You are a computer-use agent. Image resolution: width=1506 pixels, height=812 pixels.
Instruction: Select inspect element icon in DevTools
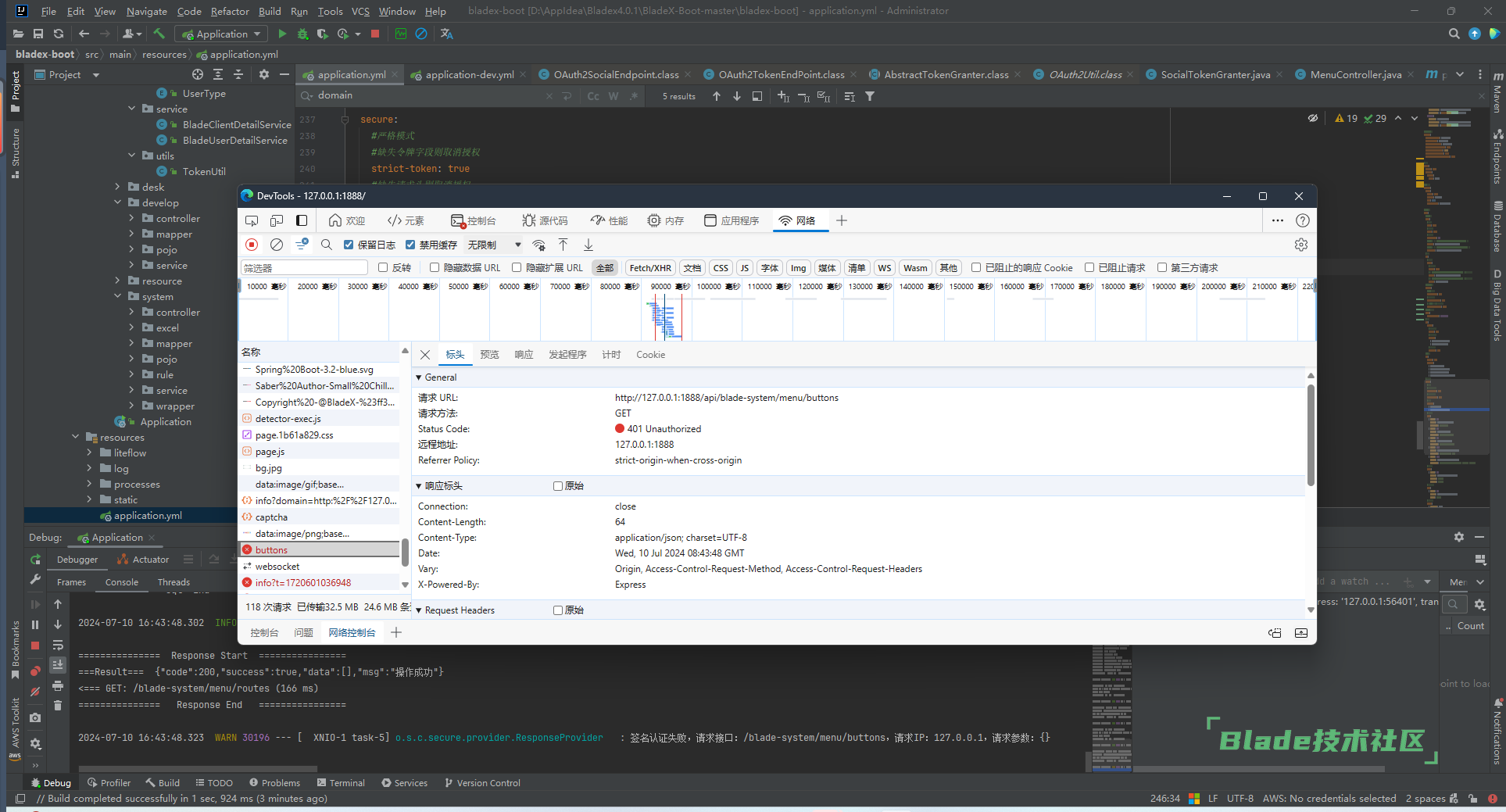[x=252, y=220]
